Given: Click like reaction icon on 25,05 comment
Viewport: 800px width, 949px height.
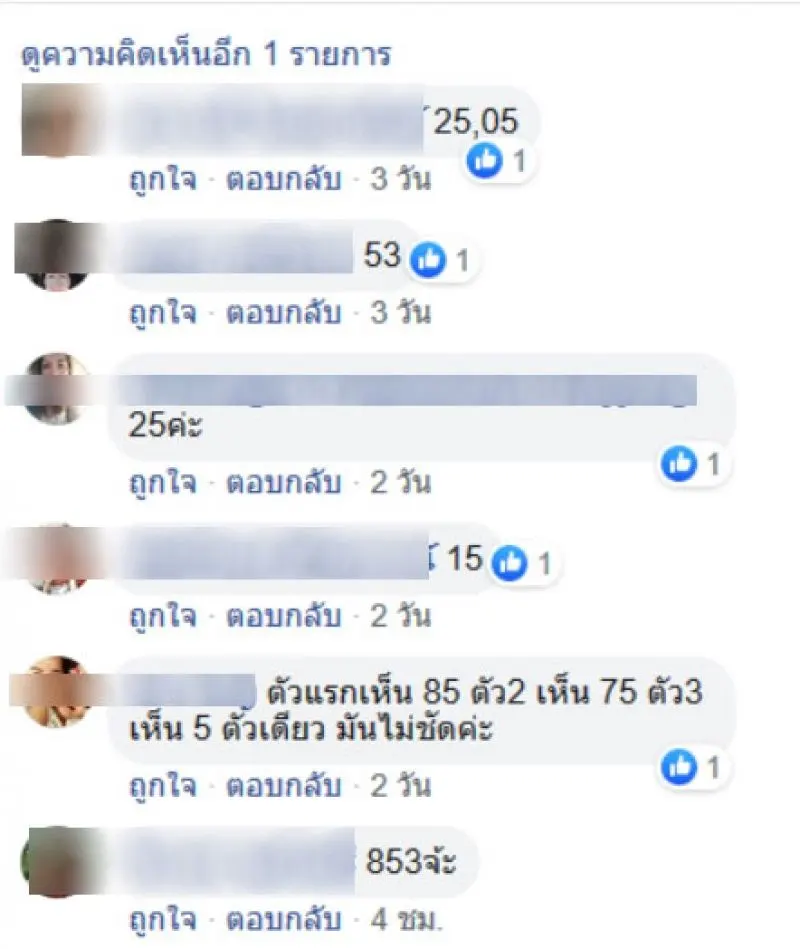Looking at the screenshot, I should coord(484,161).
